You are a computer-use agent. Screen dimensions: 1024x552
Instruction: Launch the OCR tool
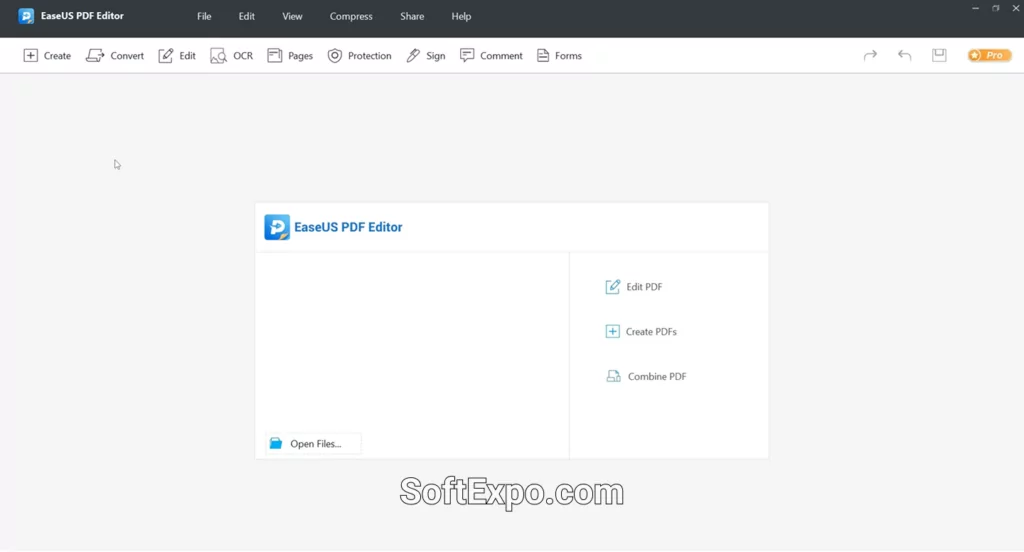tap(232, 56)
